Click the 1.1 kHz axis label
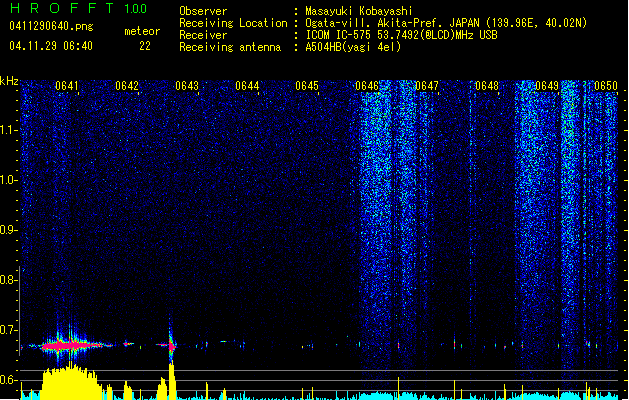629x400 pixels. 8,130
